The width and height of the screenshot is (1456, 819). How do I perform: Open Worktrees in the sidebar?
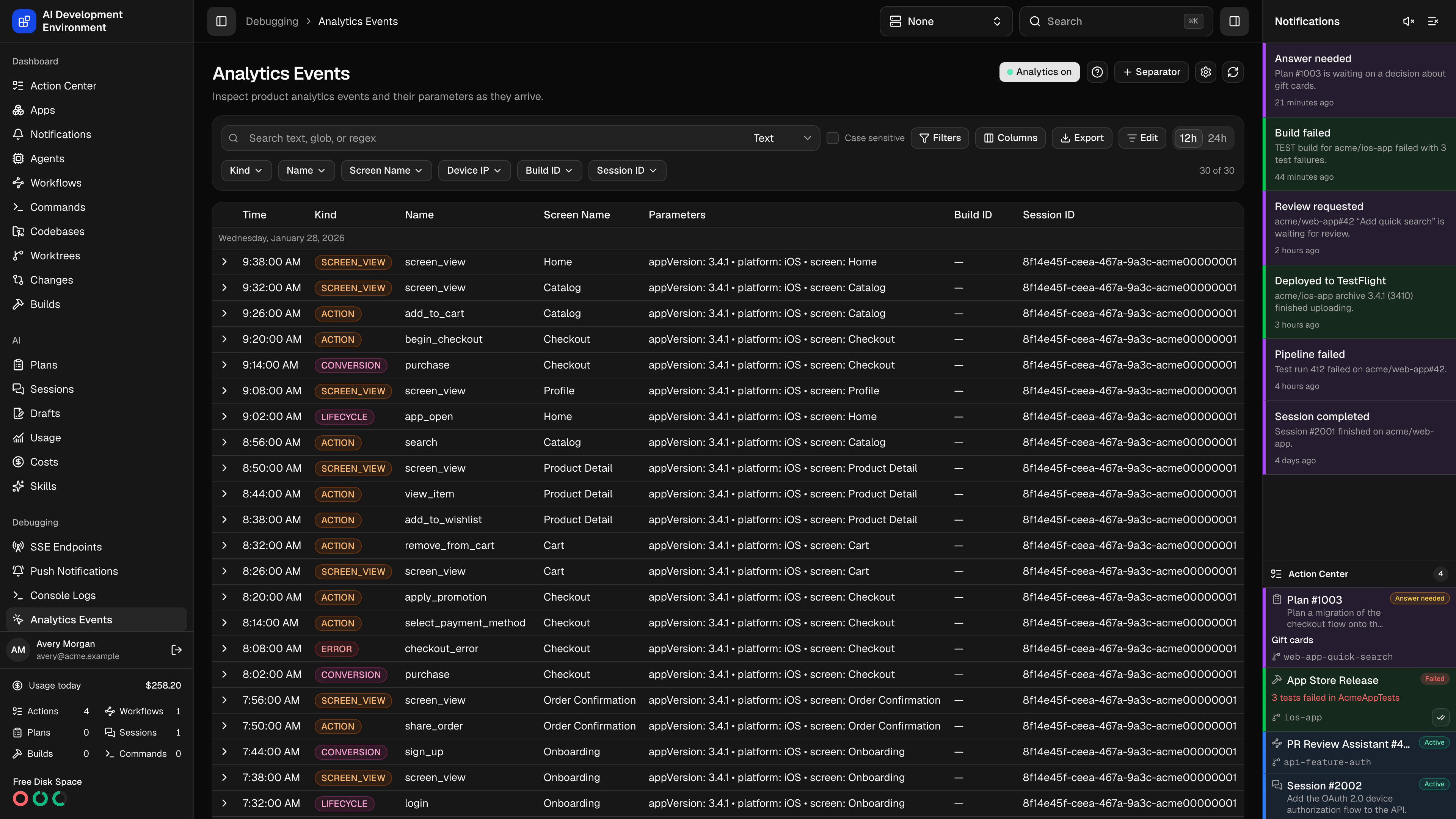(x=97, y=256)
